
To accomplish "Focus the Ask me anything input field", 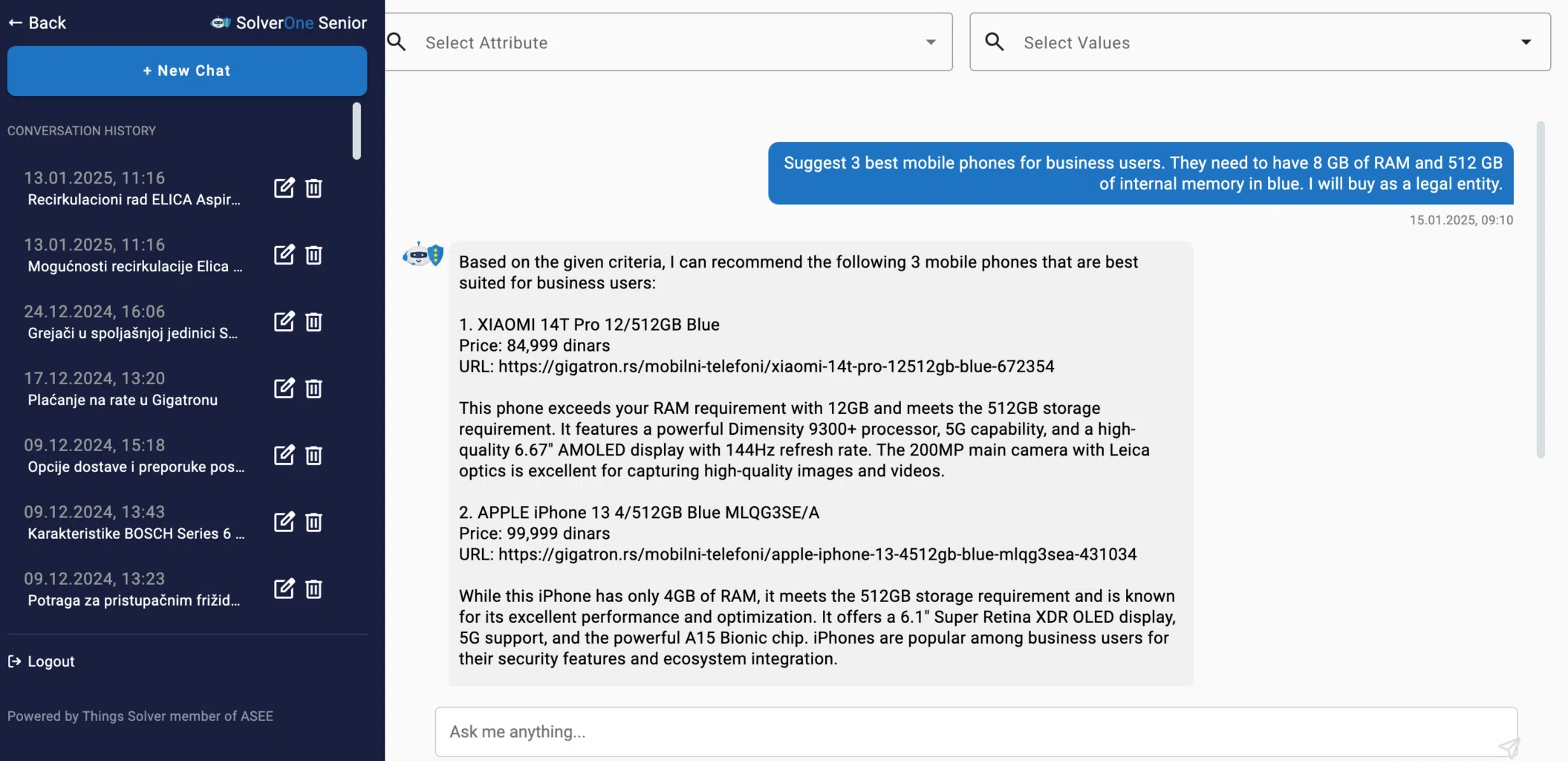I will [x=966, y=732].
